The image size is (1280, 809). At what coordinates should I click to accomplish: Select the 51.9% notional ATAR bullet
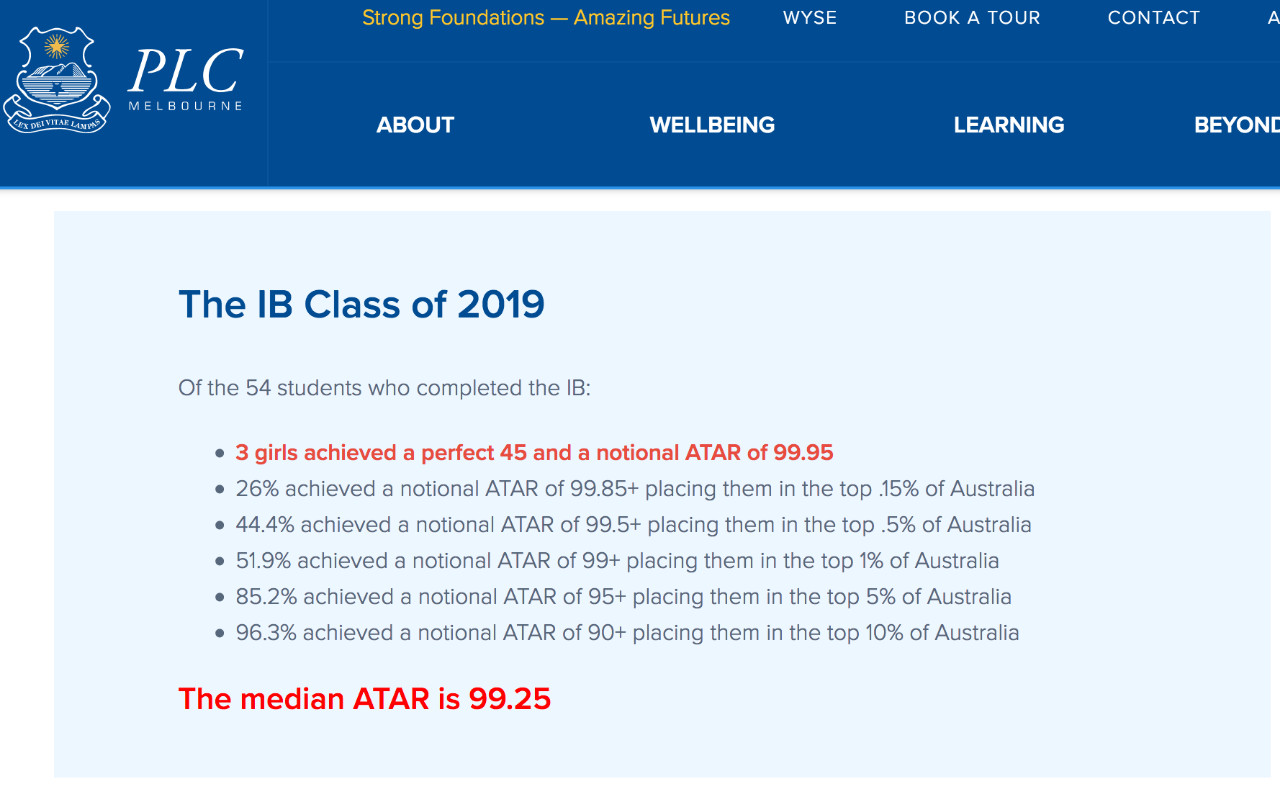tap(617, 561)
